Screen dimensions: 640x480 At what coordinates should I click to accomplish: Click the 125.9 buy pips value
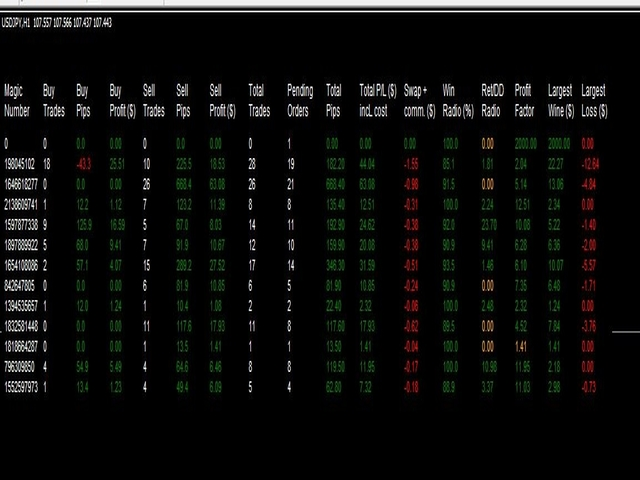coord(84,225)
